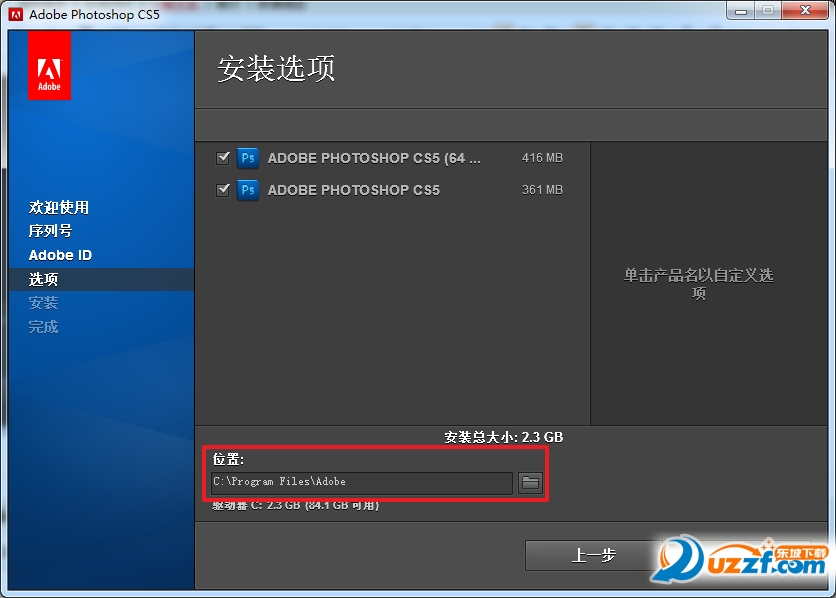Click the greyed 安装 step in sidebar
Viewport: 836px width, 598px height.
pos(43,303)
